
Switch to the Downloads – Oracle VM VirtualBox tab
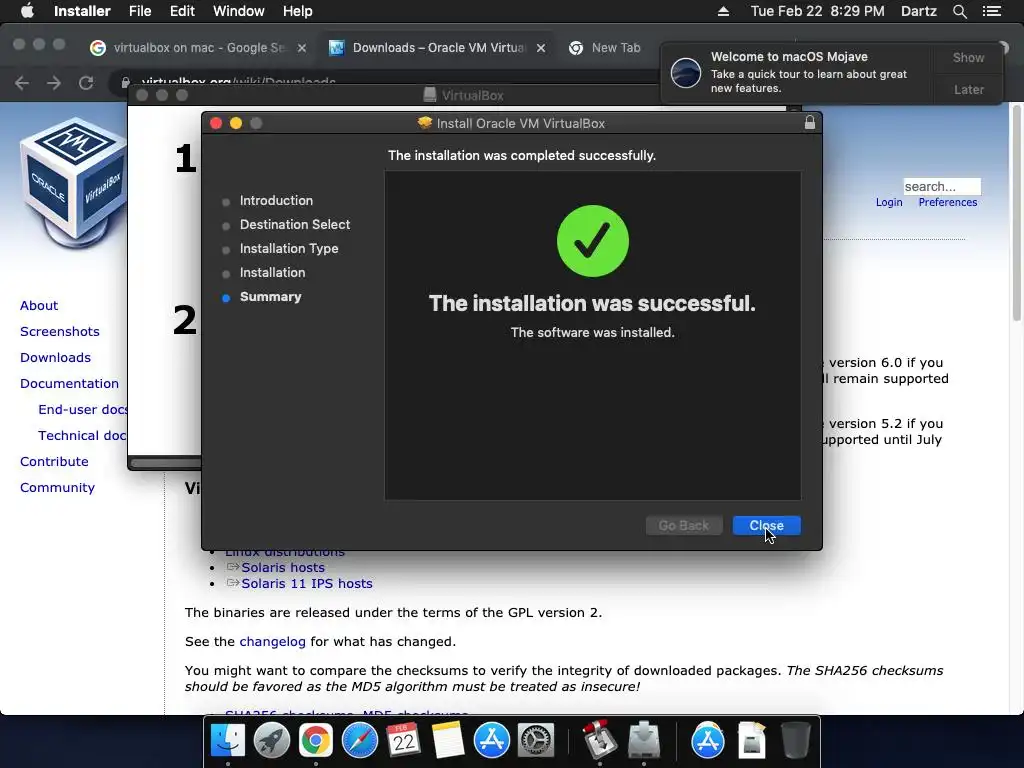pos(438,48)
